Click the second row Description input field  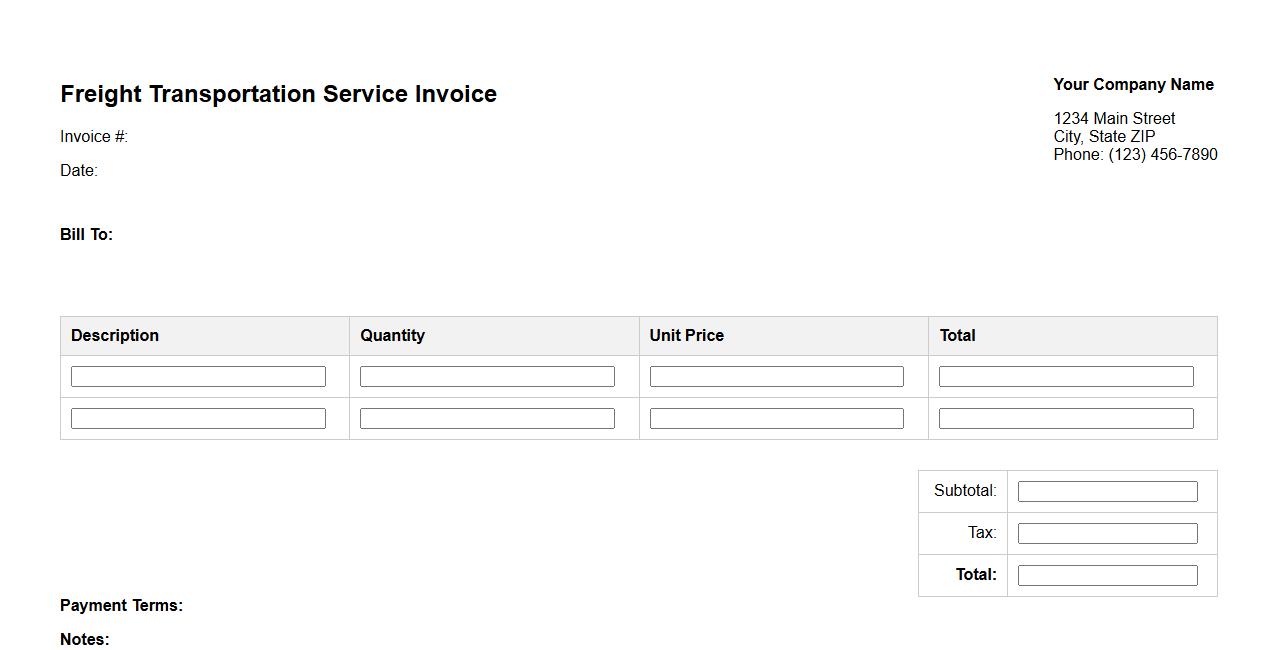coord(198,419)
